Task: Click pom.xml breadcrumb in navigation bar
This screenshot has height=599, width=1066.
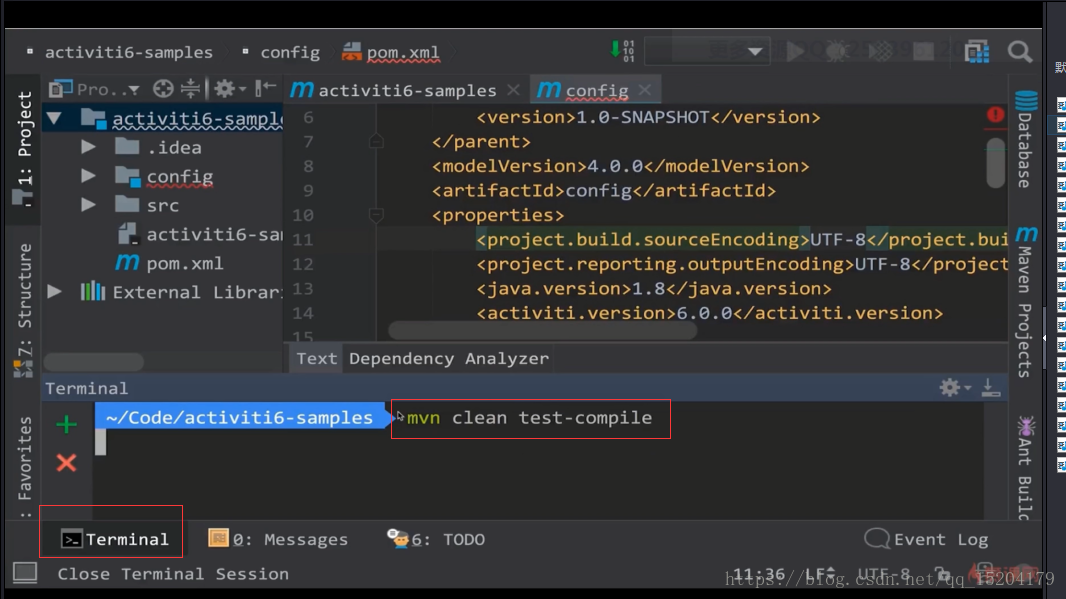Action: pyautogui.click(x=403, y=52)
